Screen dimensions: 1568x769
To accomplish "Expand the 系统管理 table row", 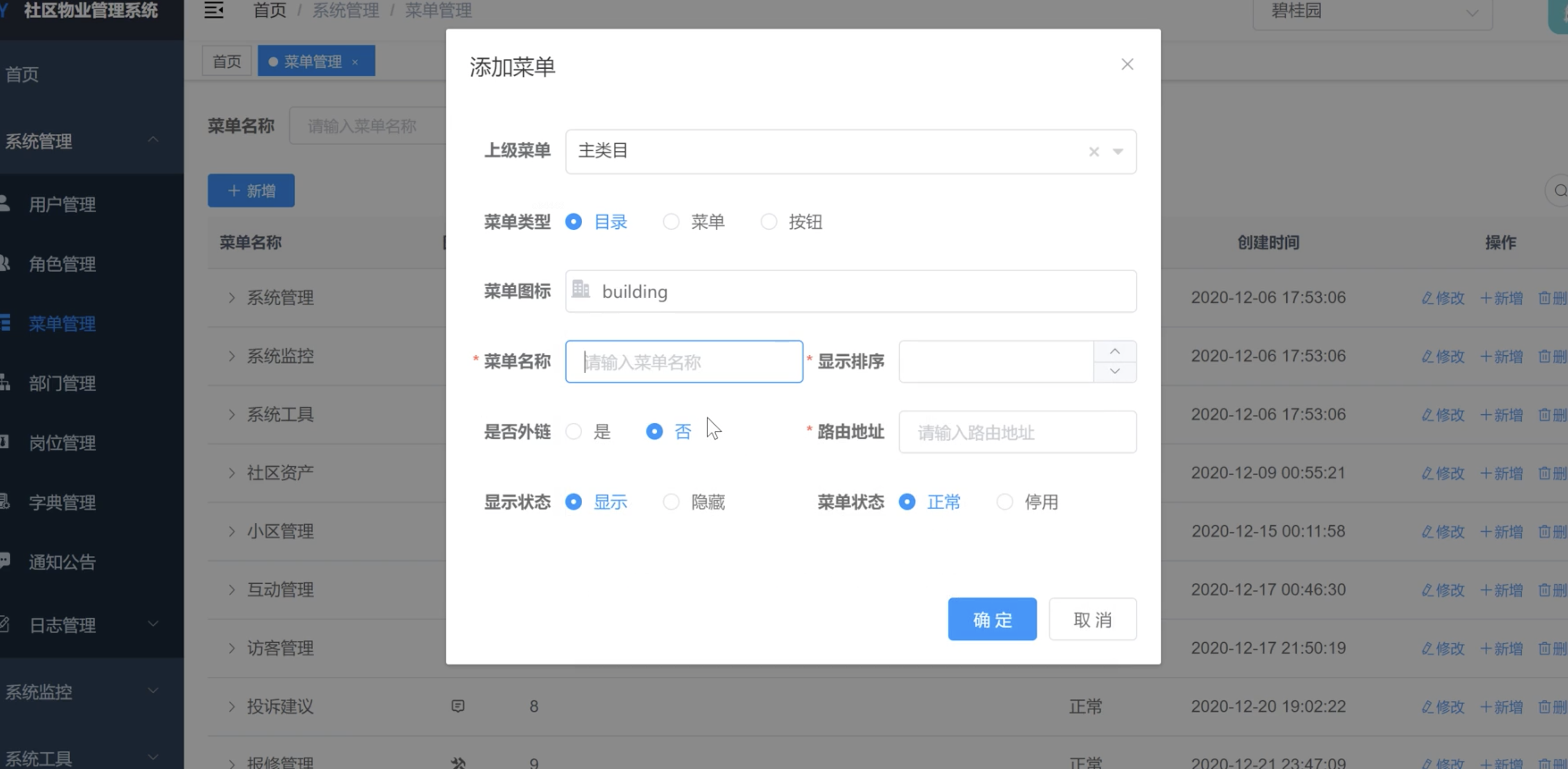I will 231,298.
